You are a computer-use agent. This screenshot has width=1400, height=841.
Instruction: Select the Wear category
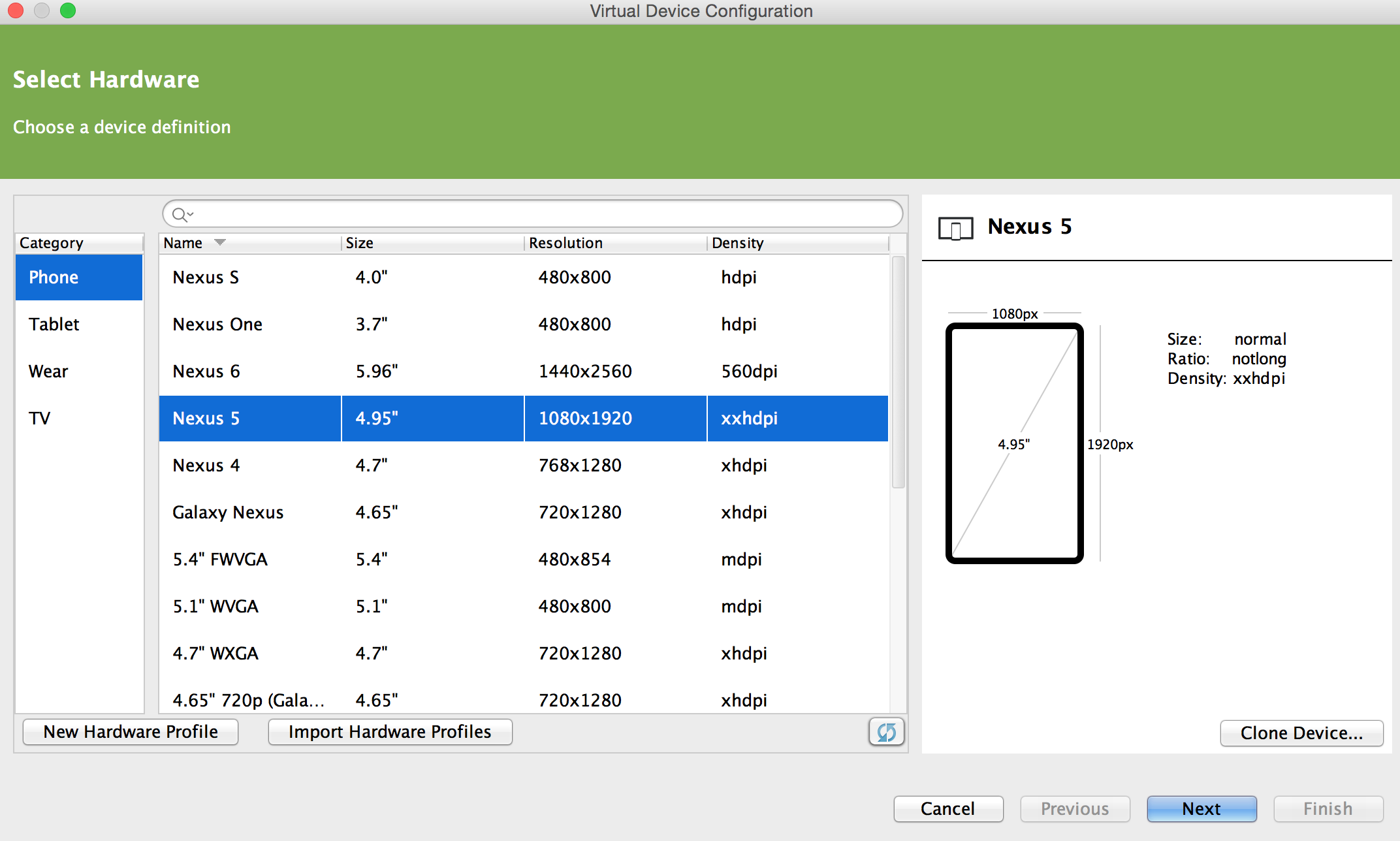coord(79,372)
